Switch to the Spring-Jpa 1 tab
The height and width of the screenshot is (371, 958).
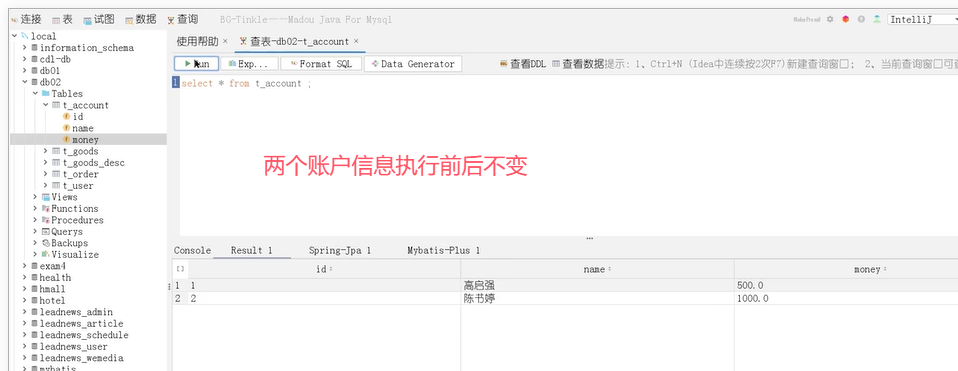[x=340, y=251]
